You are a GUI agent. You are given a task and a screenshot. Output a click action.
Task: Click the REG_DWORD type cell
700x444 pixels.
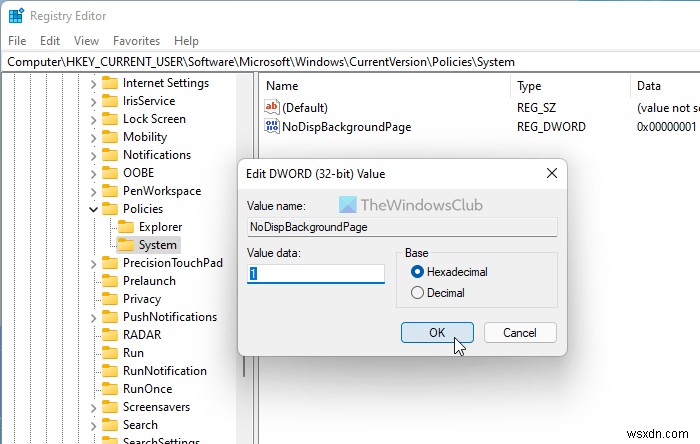[x=551, y=127]
